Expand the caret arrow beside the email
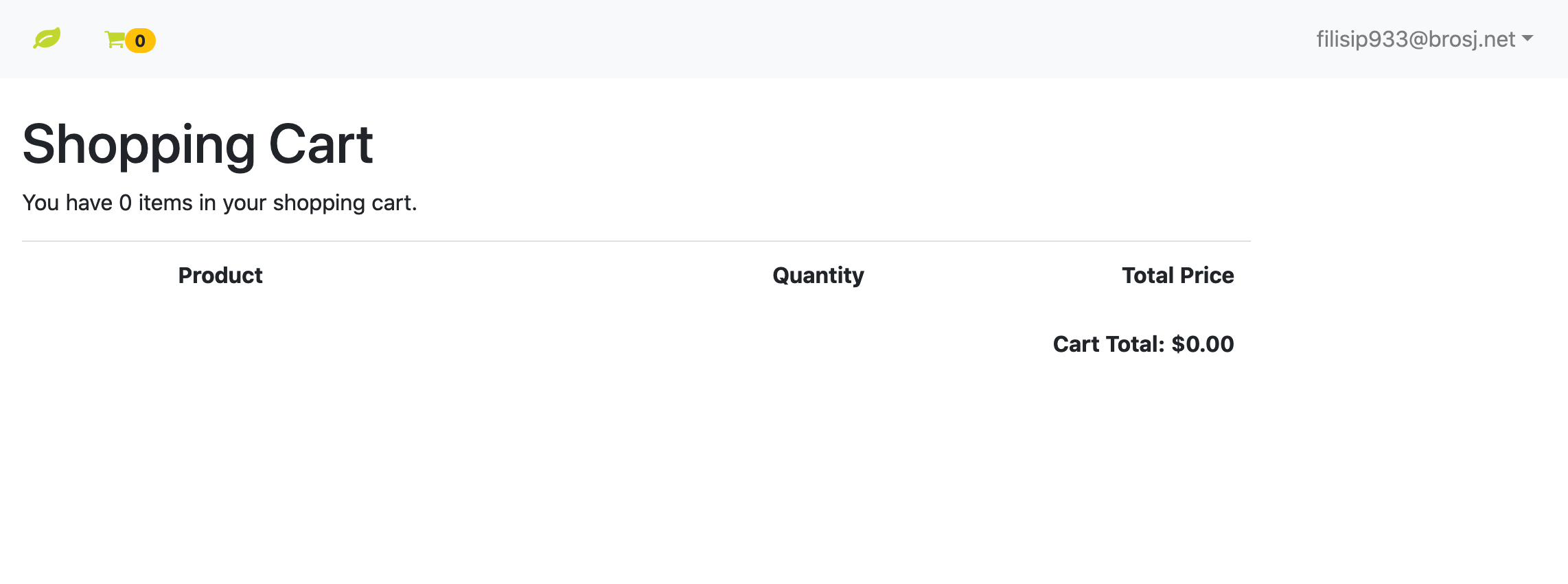 (x=1527, y=38)
